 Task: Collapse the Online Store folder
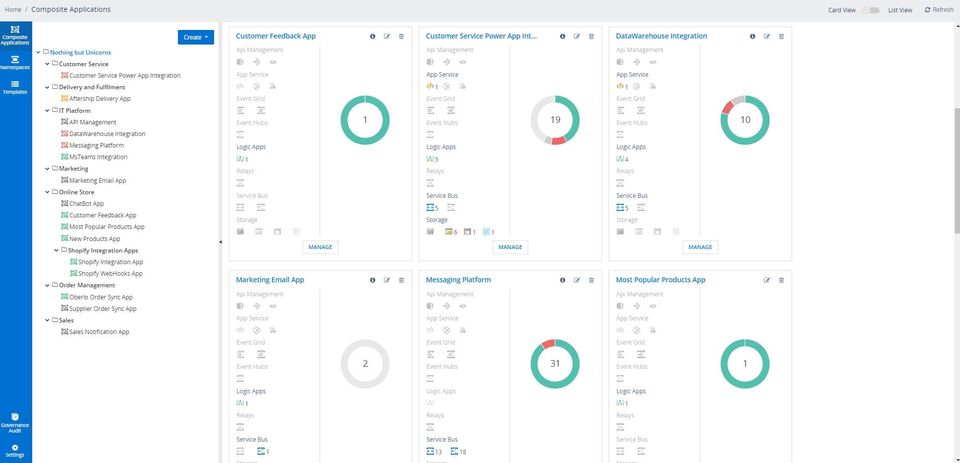point(48,192)
